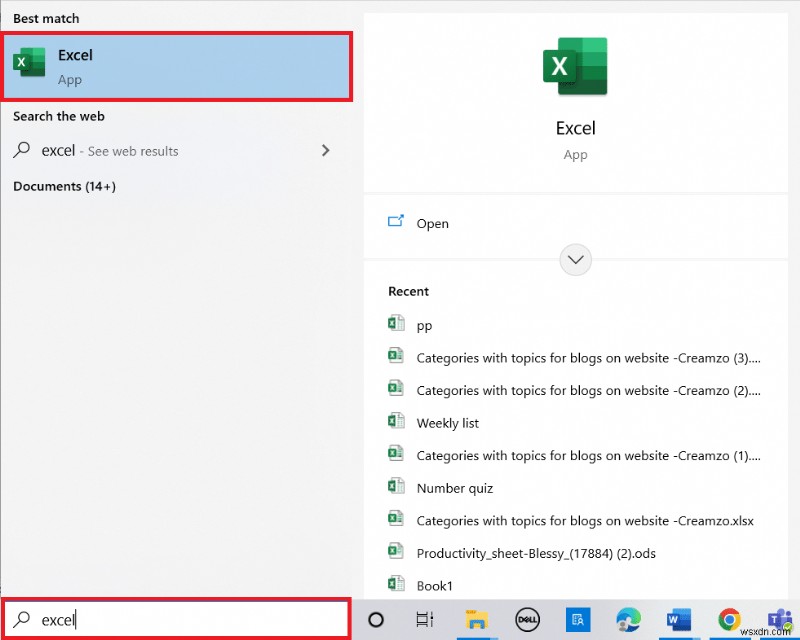The width and height of the screenshot is (800, 640).
Task: Open recent file 'Number quiz'
Action: [x=455, y=488]
